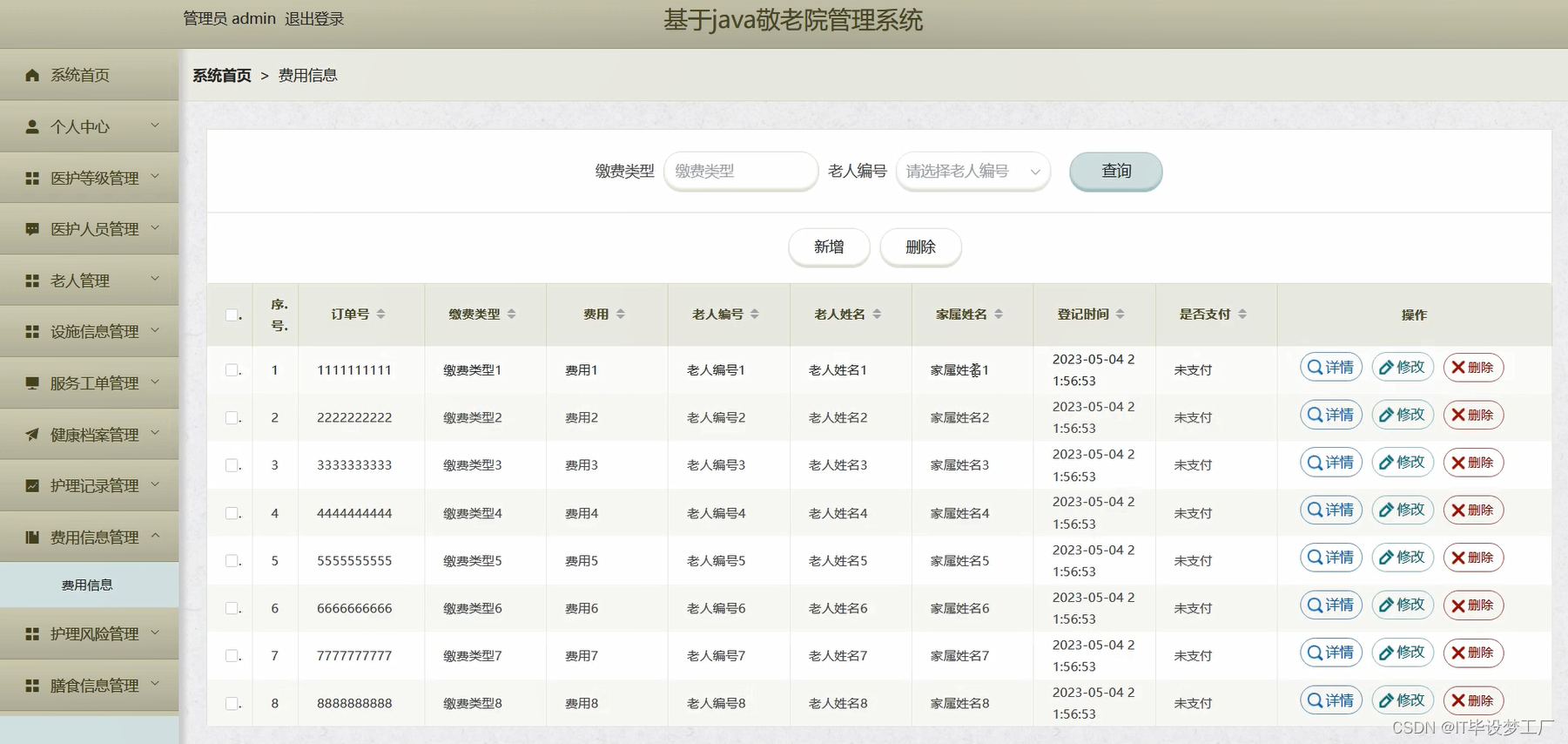Click the grid icon beside 膳食信息管理
This screenshot has height=744, width=1568.
[32, 686]
